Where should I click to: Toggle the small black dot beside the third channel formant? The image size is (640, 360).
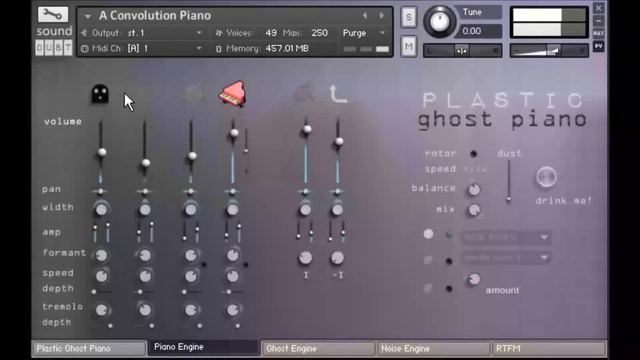point(204,265)
